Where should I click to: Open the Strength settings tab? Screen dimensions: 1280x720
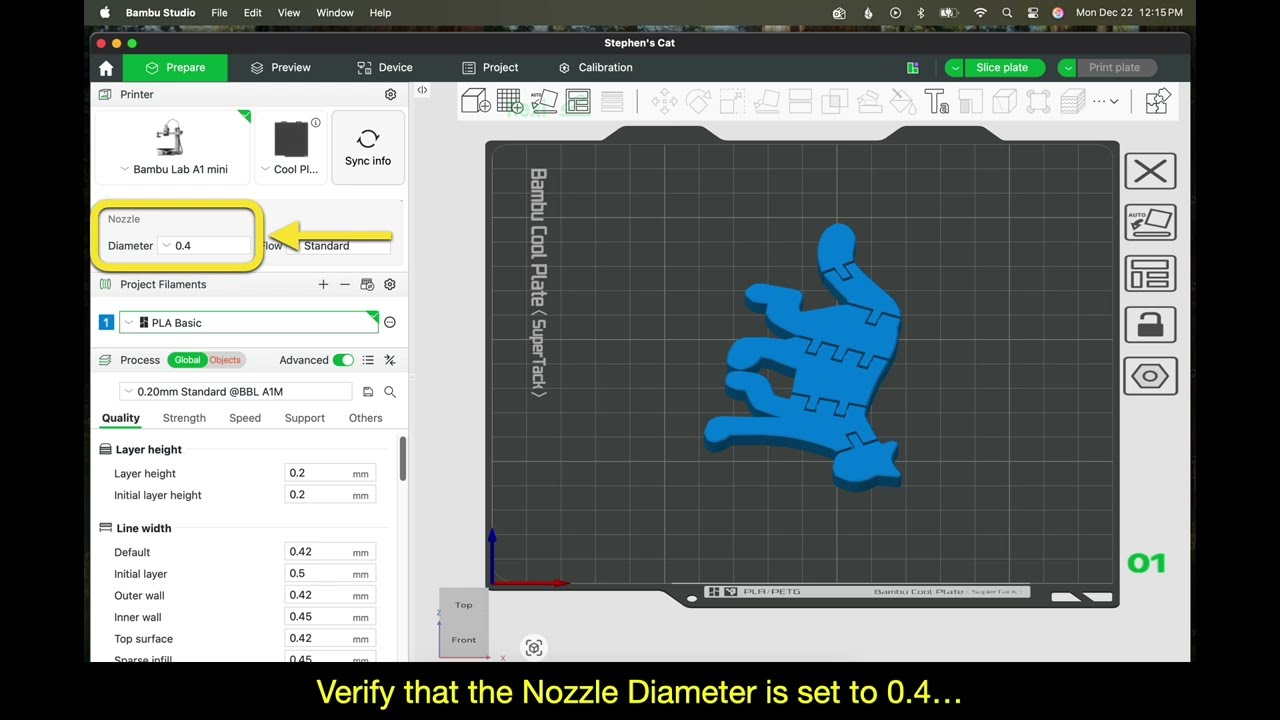click(x=184, y=418)
